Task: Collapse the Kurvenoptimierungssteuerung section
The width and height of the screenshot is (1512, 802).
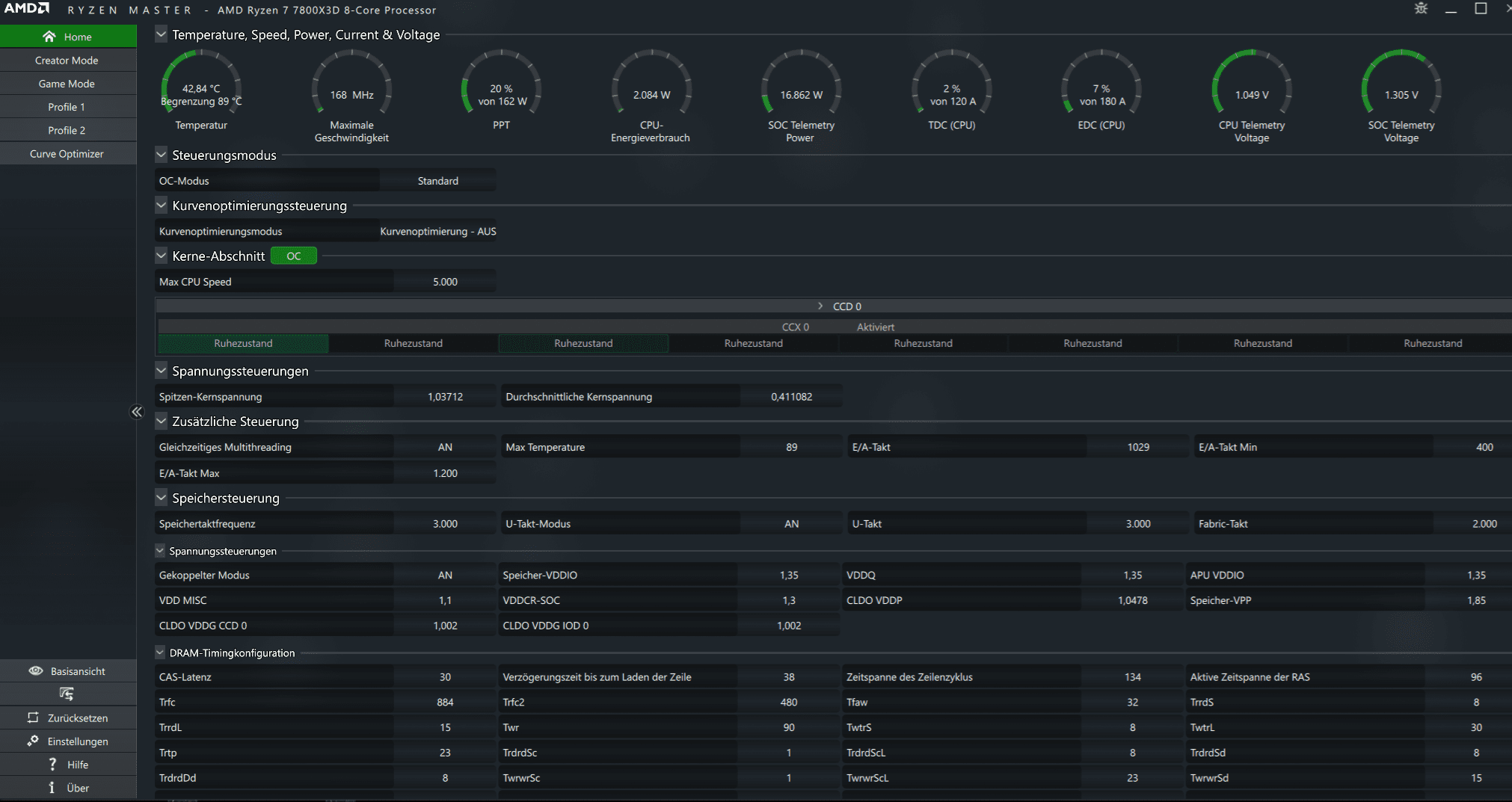Action: pyautogui.click(x=161, y=205)
